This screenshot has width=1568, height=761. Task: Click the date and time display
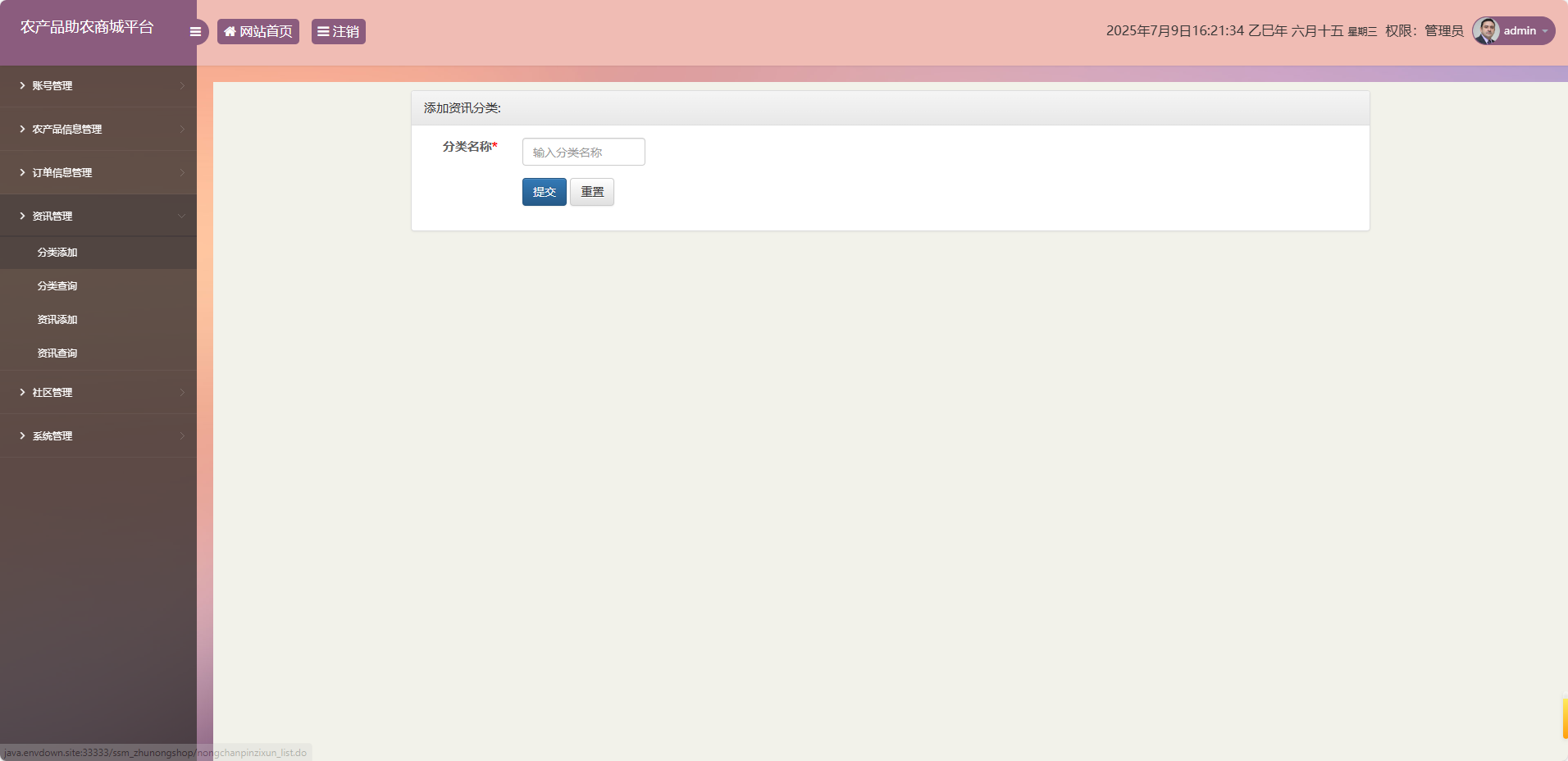coord(1242,31)
